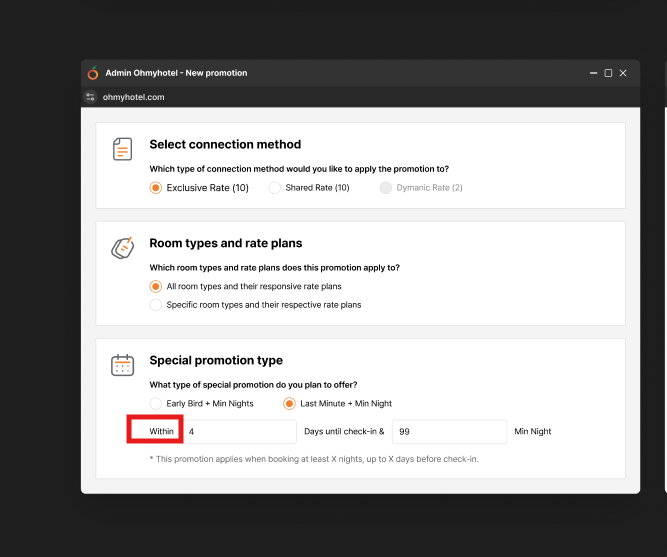Viewport: 667px width, 557px height.
Task: Click the special promotion calendar icon
Action: (x=122, y=365)
